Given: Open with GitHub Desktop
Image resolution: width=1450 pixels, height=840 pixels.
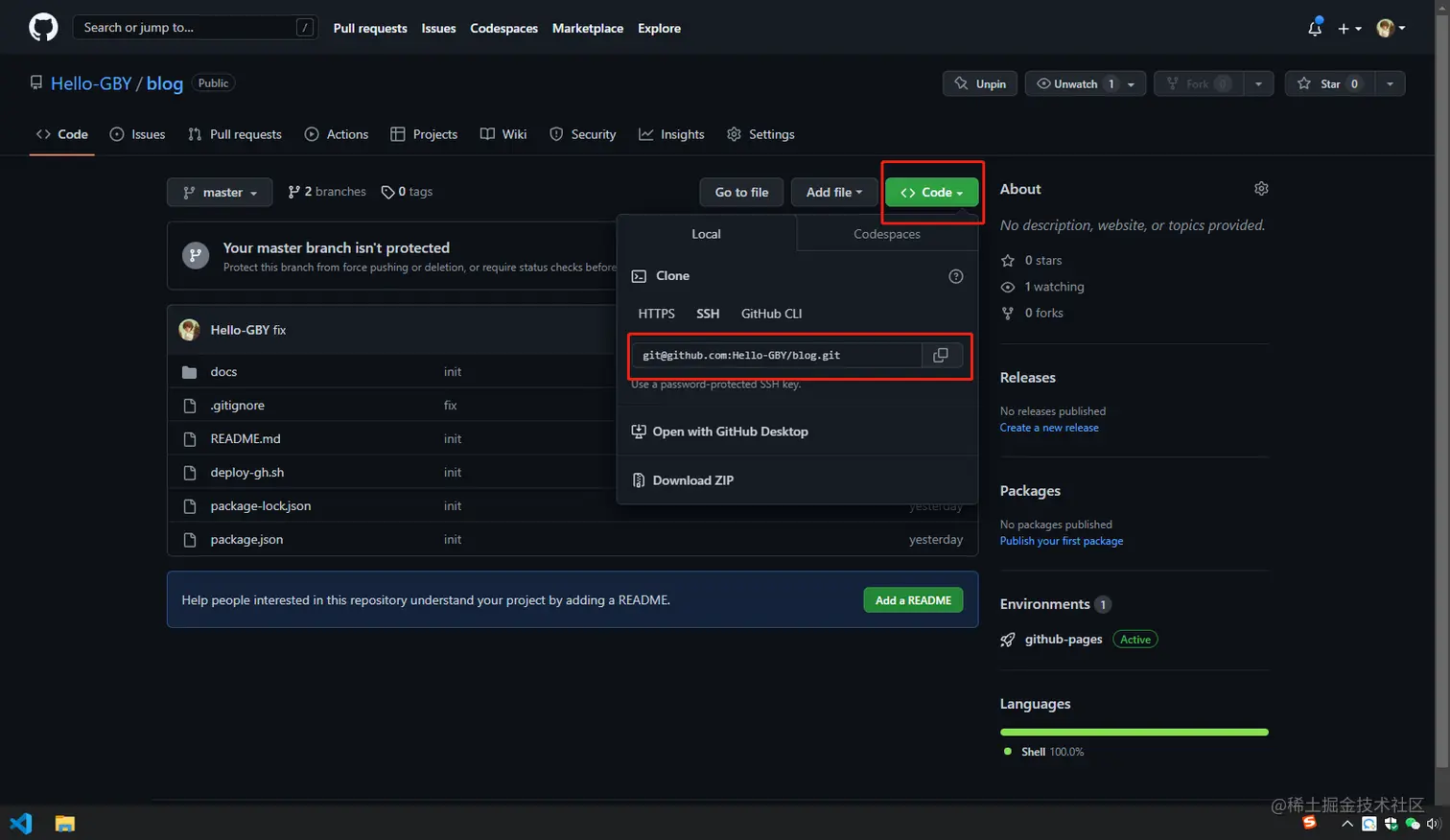Looking at the screenshot, I should [x=720, y=432].
